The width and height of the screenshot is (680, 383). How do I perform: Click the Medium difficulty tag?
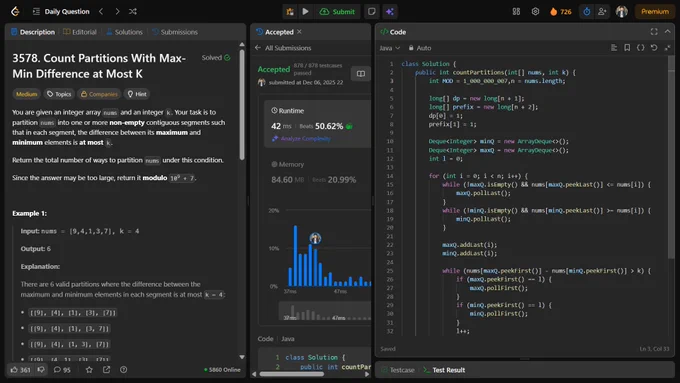[x=26, y=94]
